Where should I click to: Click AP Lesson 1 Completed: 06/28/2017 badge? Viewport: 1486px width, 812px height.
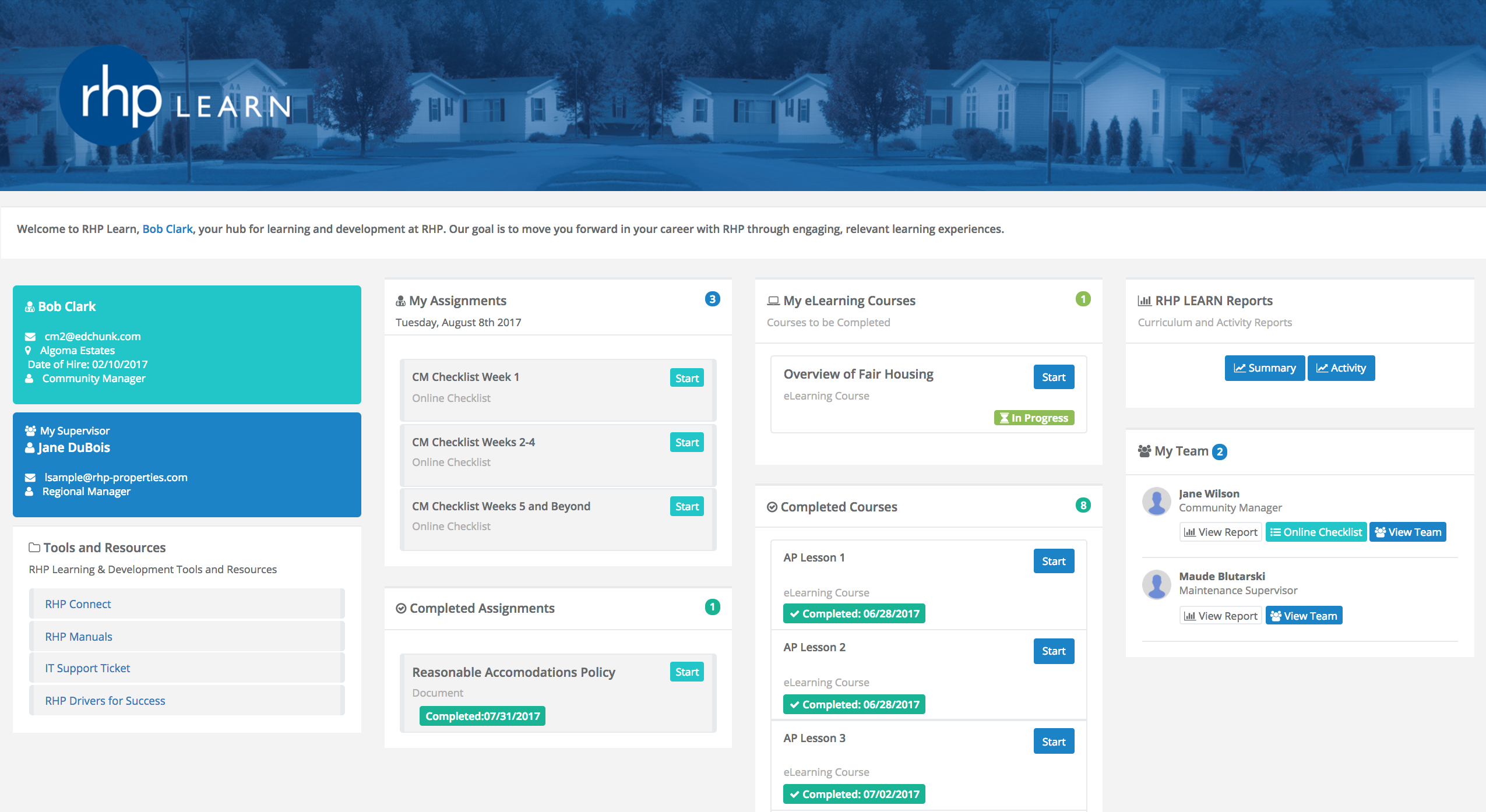point(854,613)
